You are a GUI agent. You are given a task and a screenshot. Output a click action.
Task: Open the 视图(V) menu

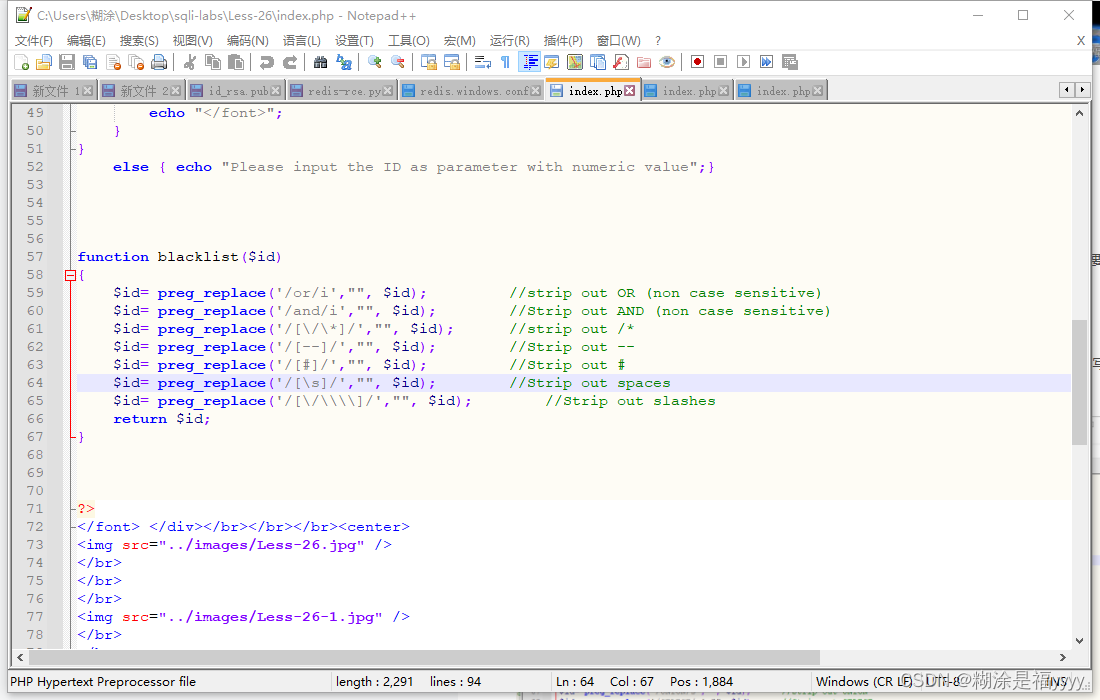coord(192,41)
